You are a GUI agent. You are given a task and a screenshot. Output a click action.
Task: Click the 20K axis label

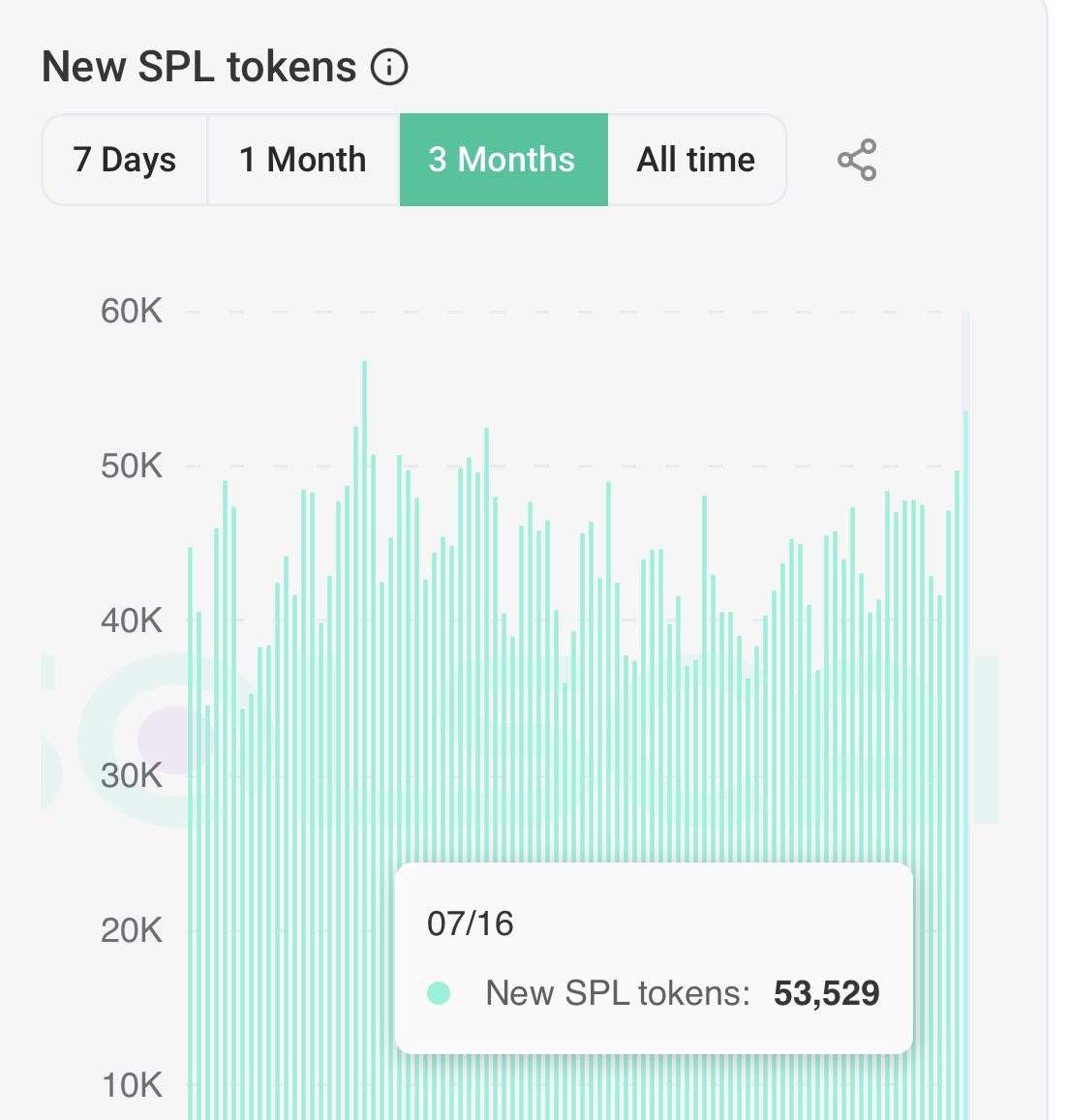click(132, 930)
